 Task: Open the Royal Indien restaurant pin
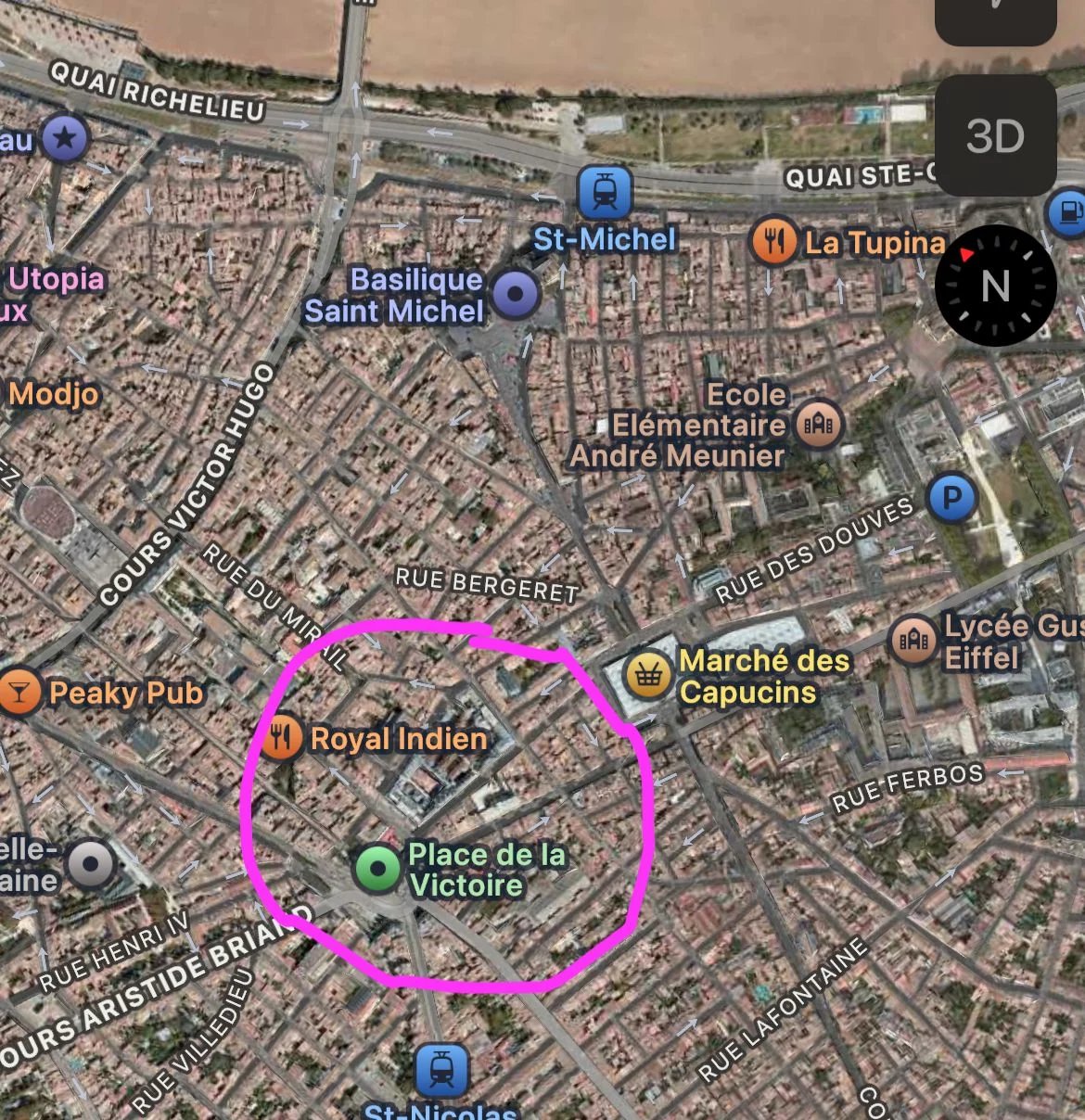pyautogui.click(x=280, y=738)
